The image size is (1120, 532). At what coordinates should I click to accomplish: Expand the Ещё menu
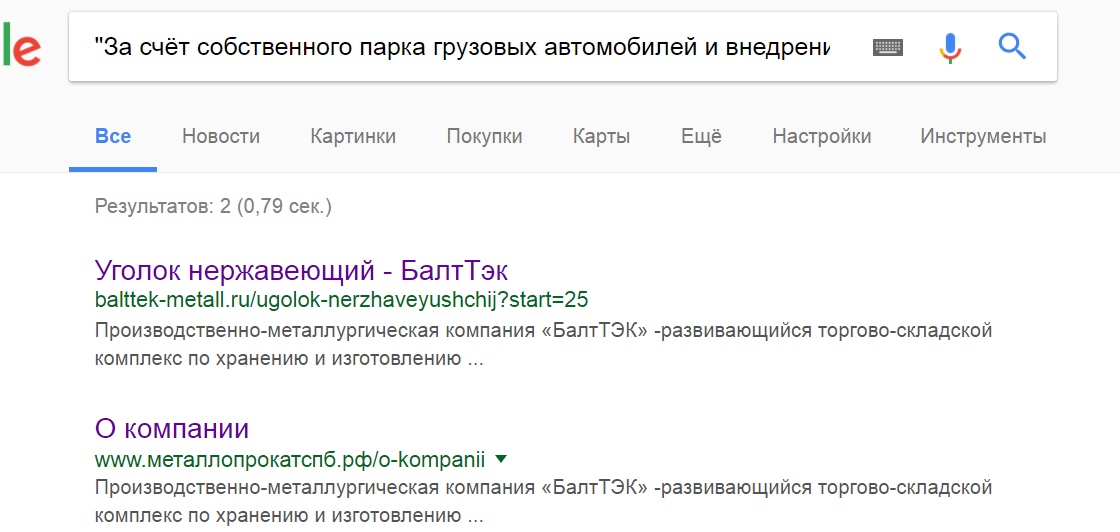[x=701, y=137]
